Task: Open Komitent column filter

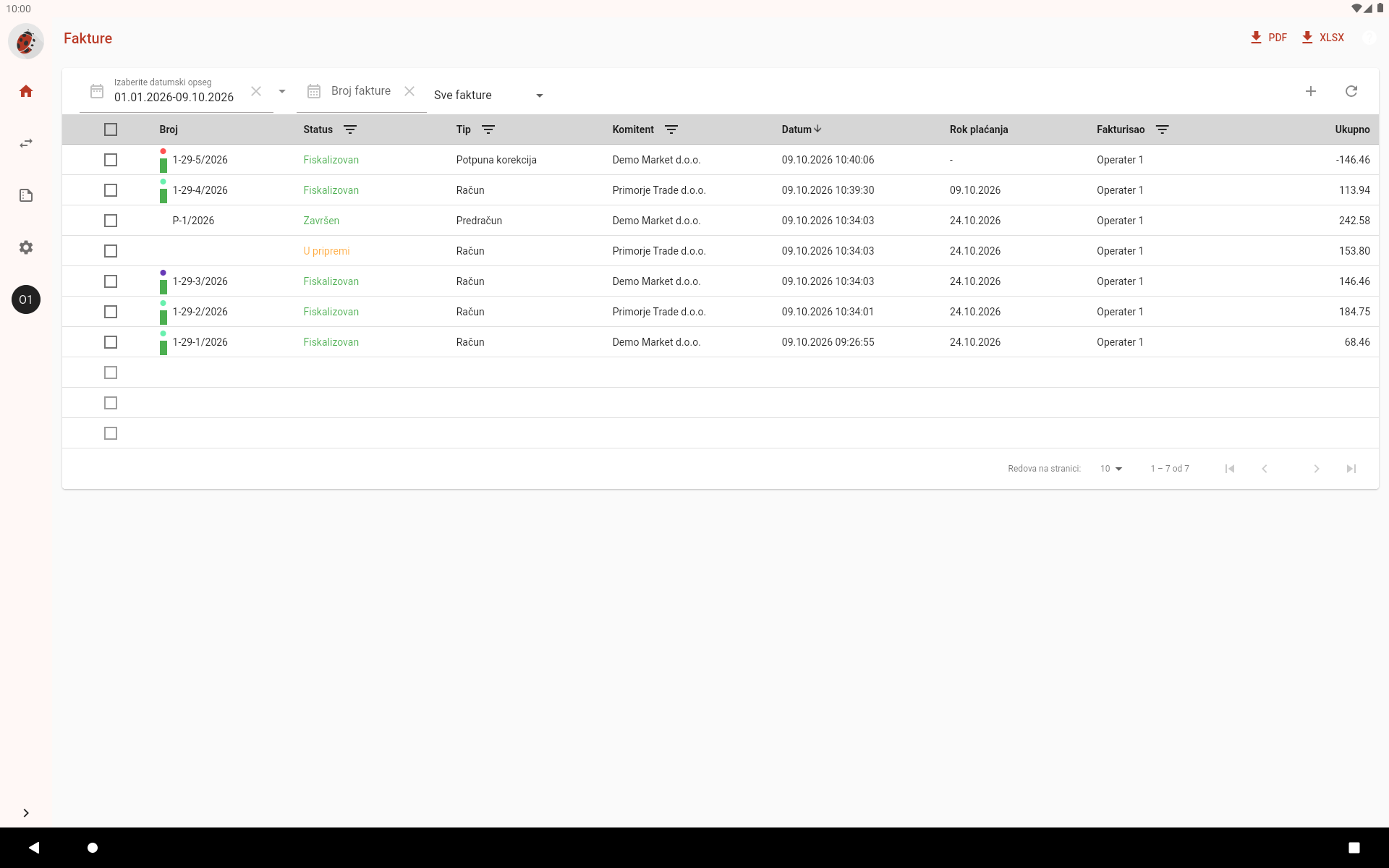Action: tap(671, 129)
